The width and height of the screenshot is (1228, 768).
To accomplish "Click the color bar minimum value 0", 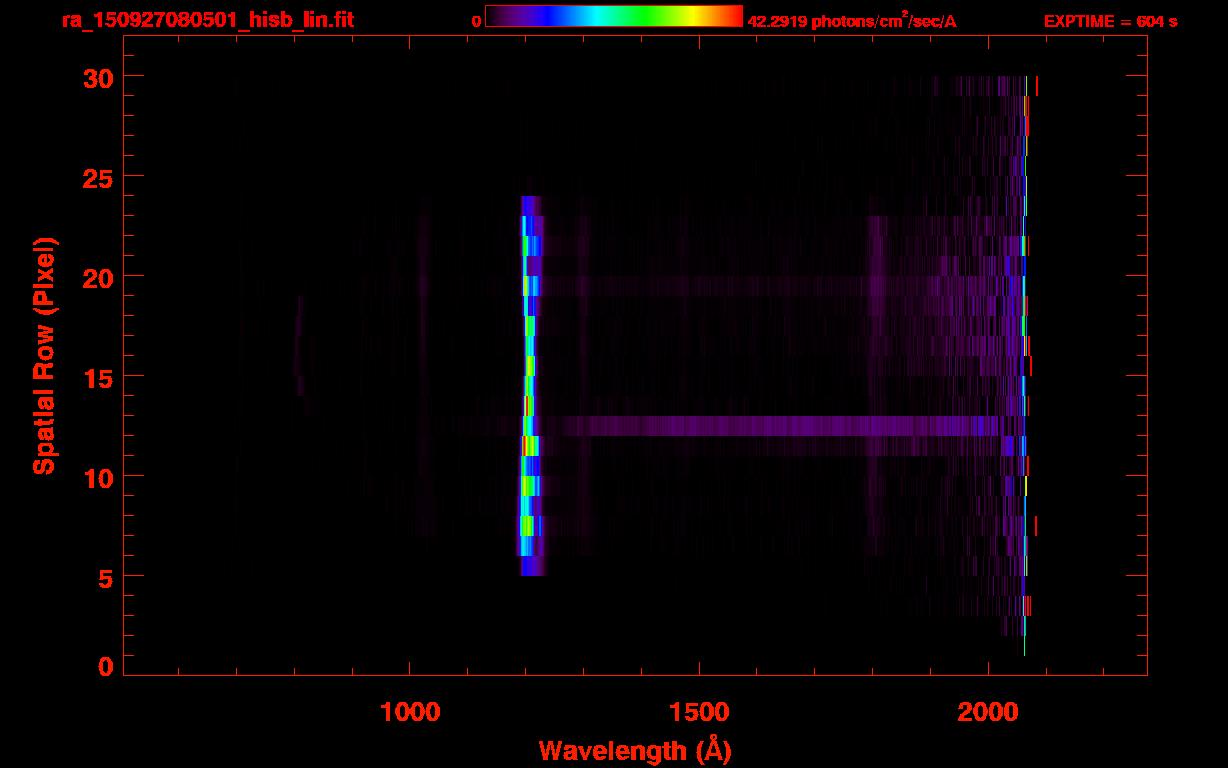I will pos(477,21).
